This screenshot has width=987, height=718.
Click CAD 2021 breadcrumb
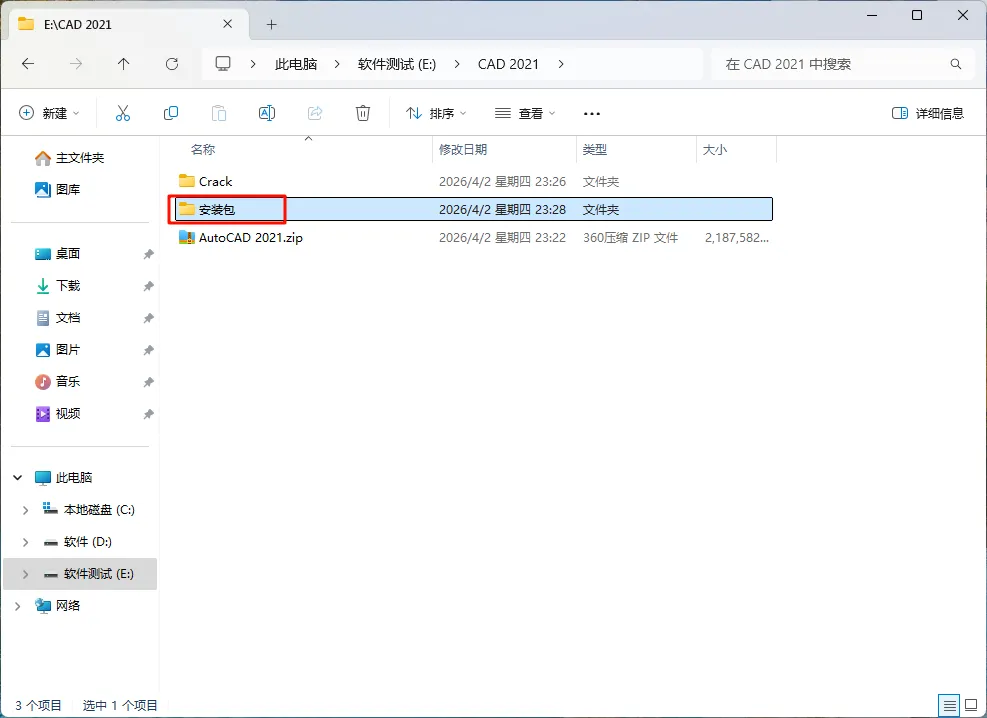[x=509, y=64]
